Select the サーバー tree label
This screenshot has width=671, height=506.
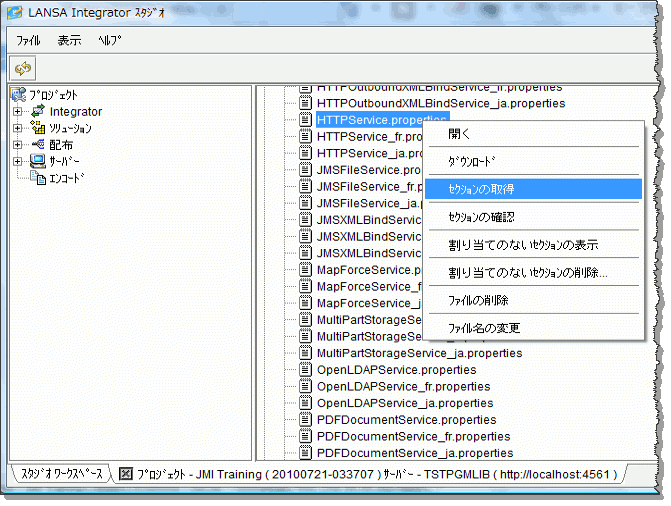[x=64, y=161]
